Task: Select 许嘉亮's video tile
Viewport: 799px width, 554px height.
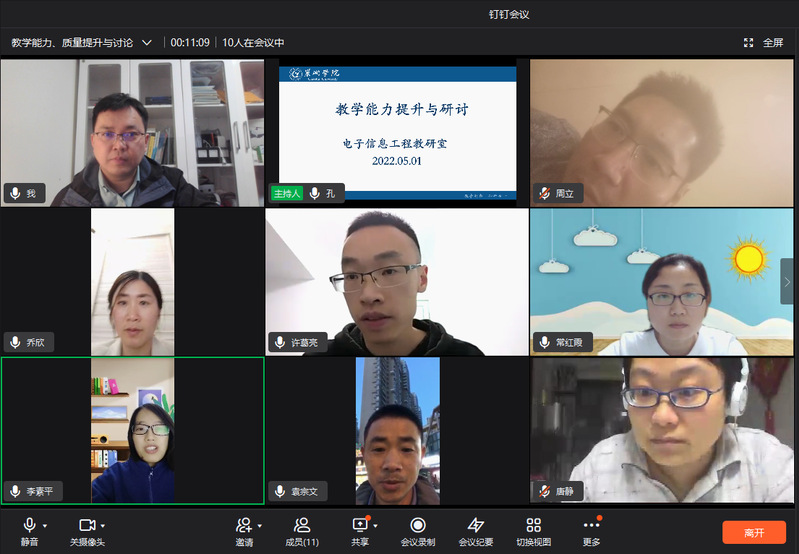Action: click(397, 282)
